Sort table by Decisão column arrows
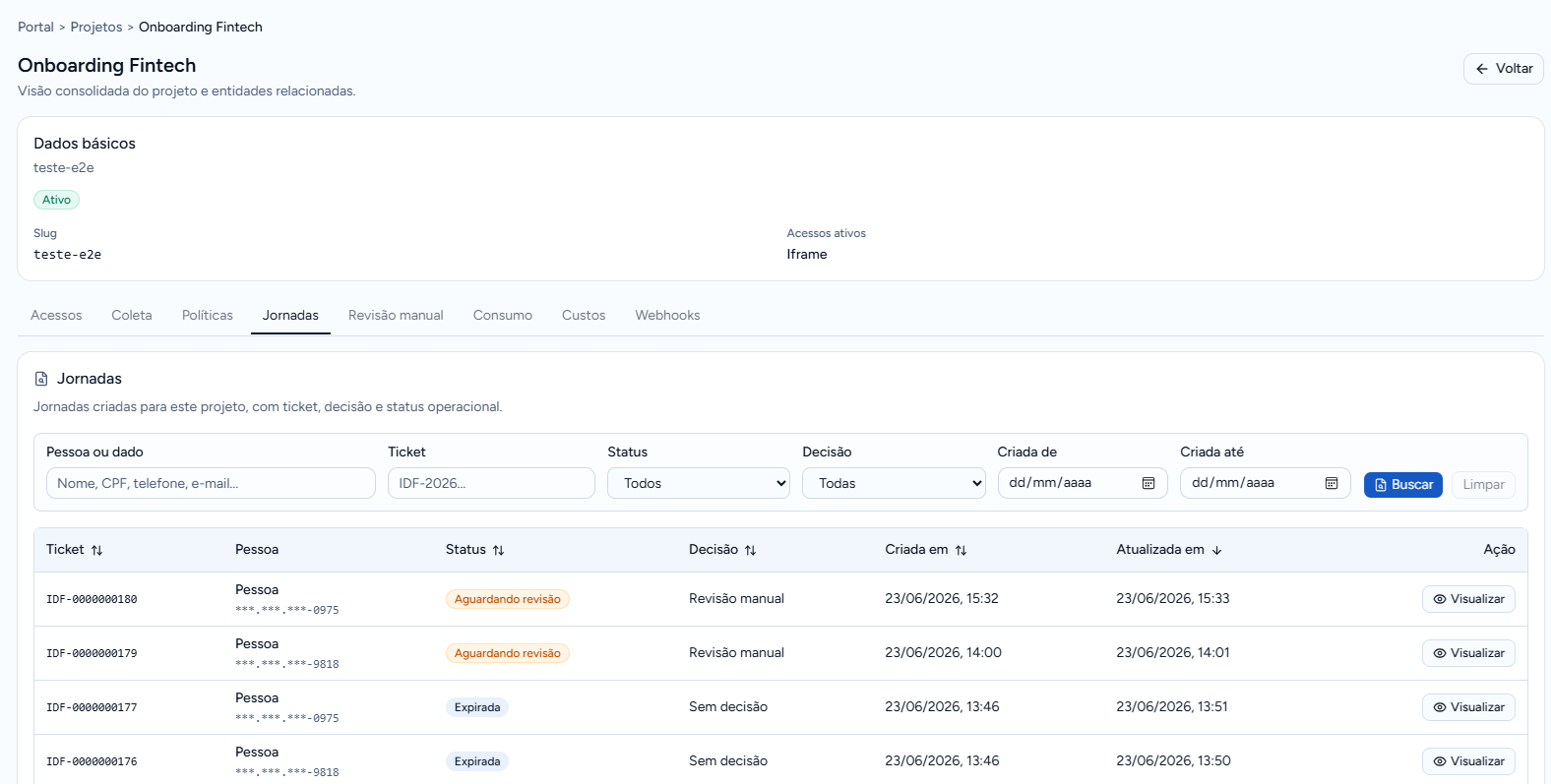 coord(750,550)
